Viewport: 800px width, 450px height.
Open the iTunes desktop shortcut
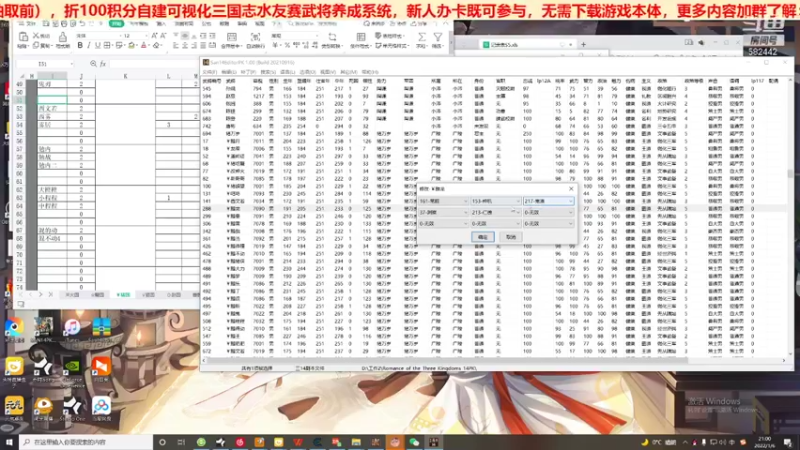tap(72, 330)
